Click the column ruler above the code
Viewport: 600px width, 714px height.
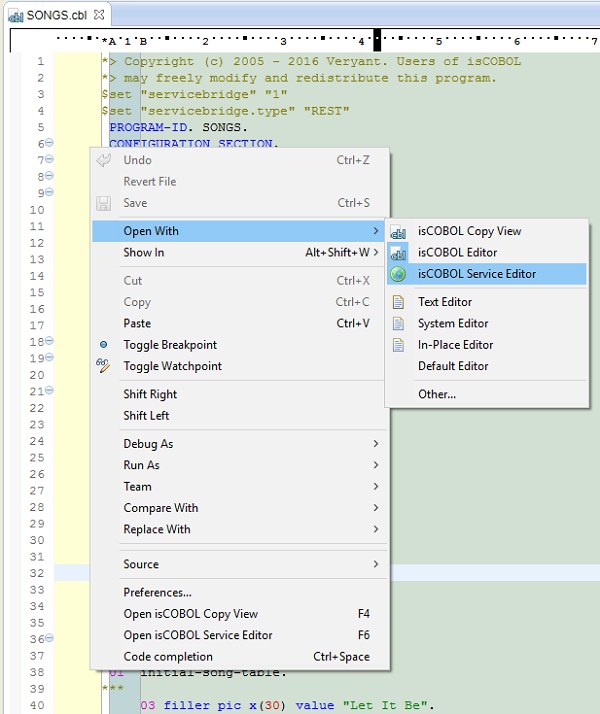(300, 41)
